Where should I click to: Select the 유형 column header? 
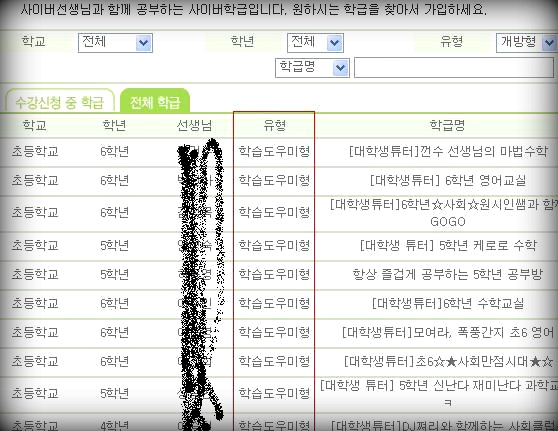274,125
